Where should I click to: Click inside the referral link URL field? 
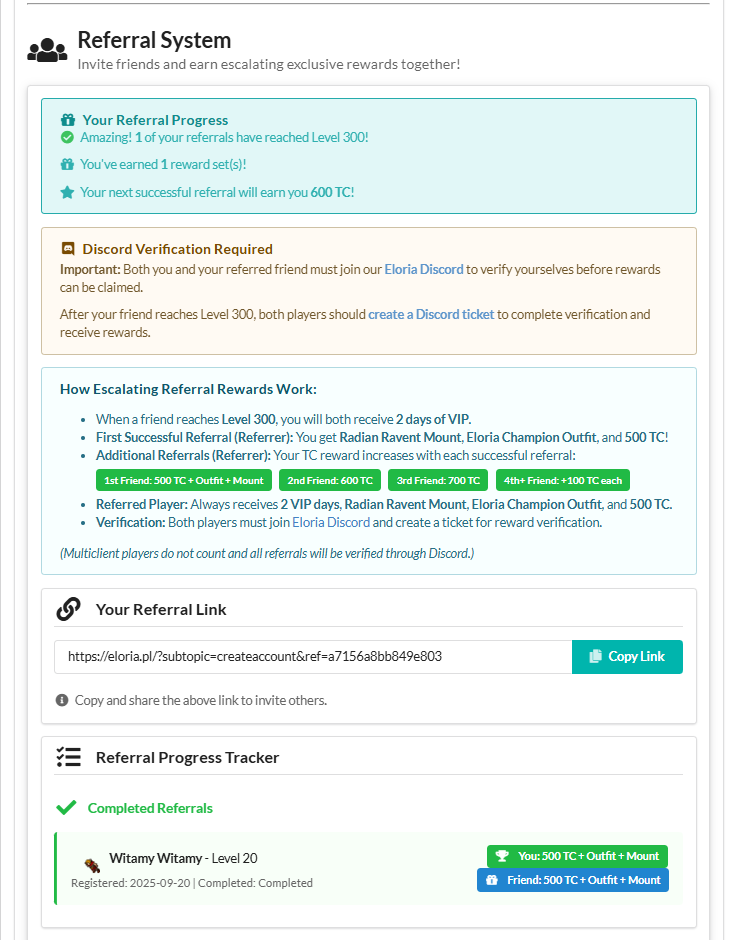312,657
